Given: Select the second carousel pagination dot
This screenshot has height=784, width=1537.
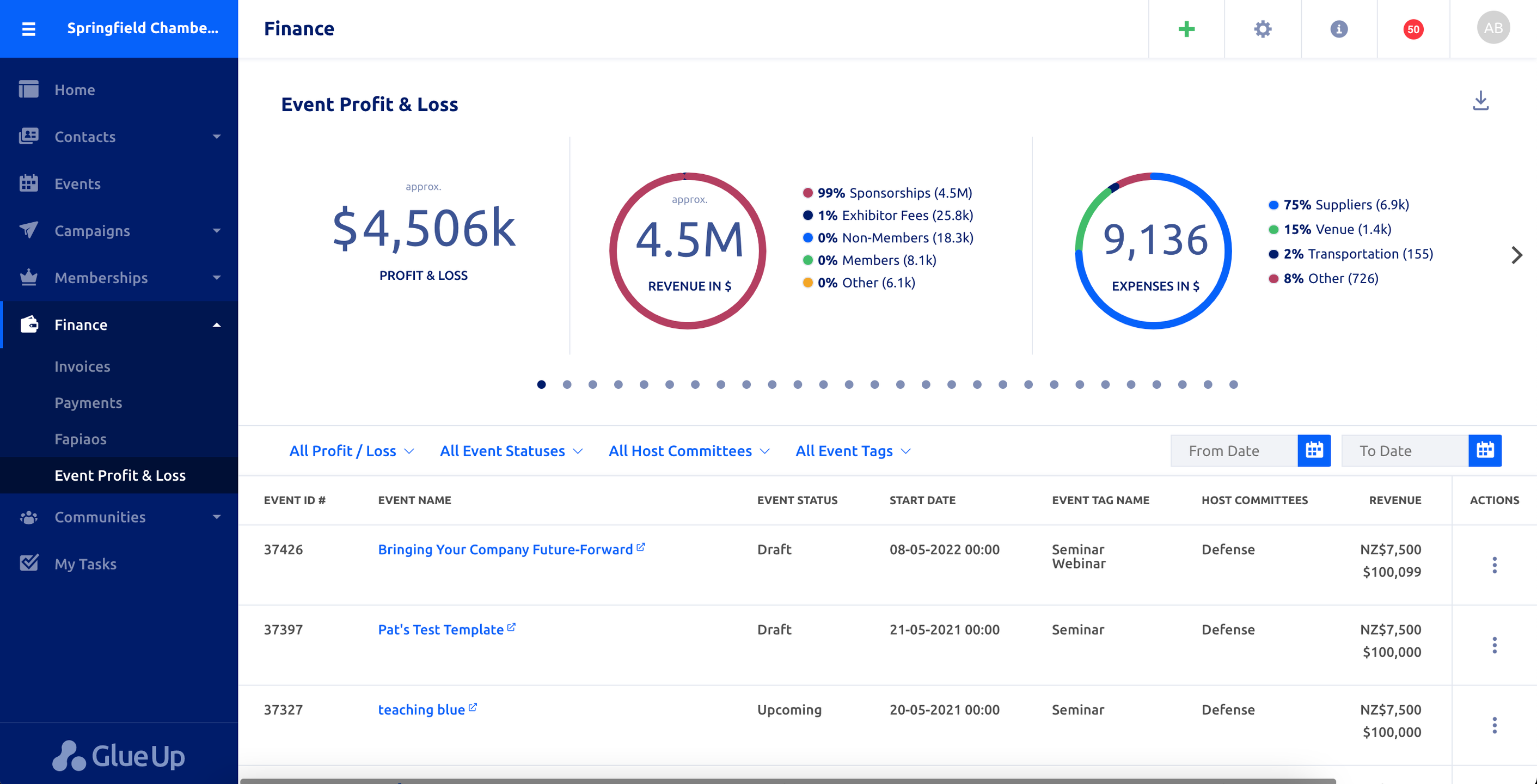Looking at the screenshot, I should coord(567,384).
